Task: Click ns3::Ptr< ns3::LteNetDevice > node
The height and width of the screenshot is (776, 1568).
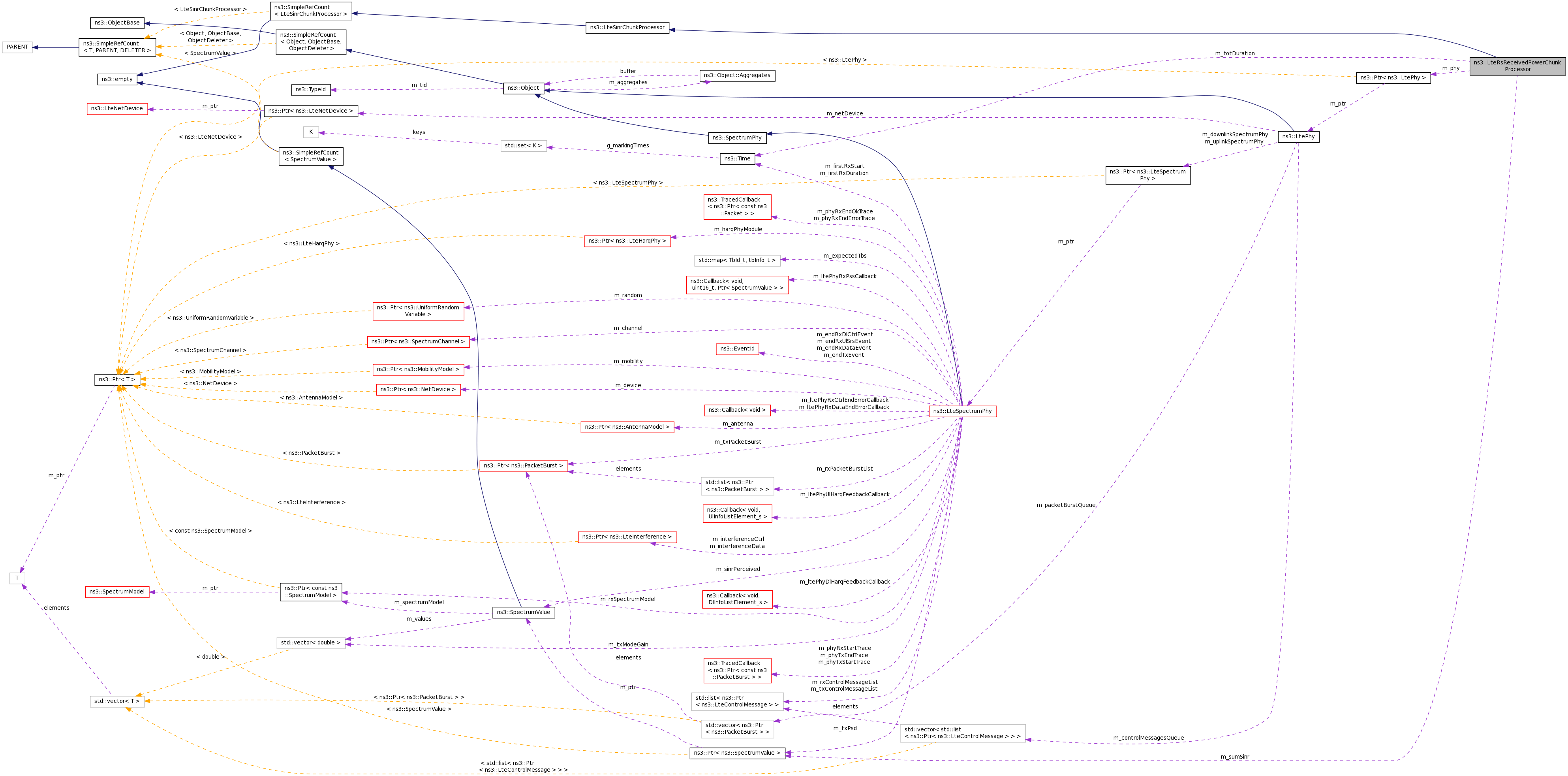Action: (x=310, y=111)
